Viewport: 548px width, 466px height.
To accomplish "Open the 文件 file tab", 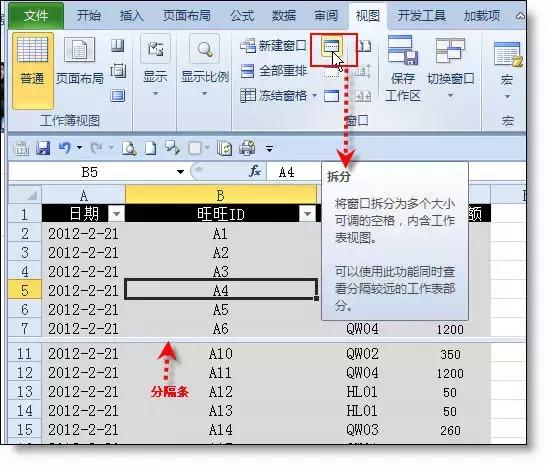I will [36, 16].
